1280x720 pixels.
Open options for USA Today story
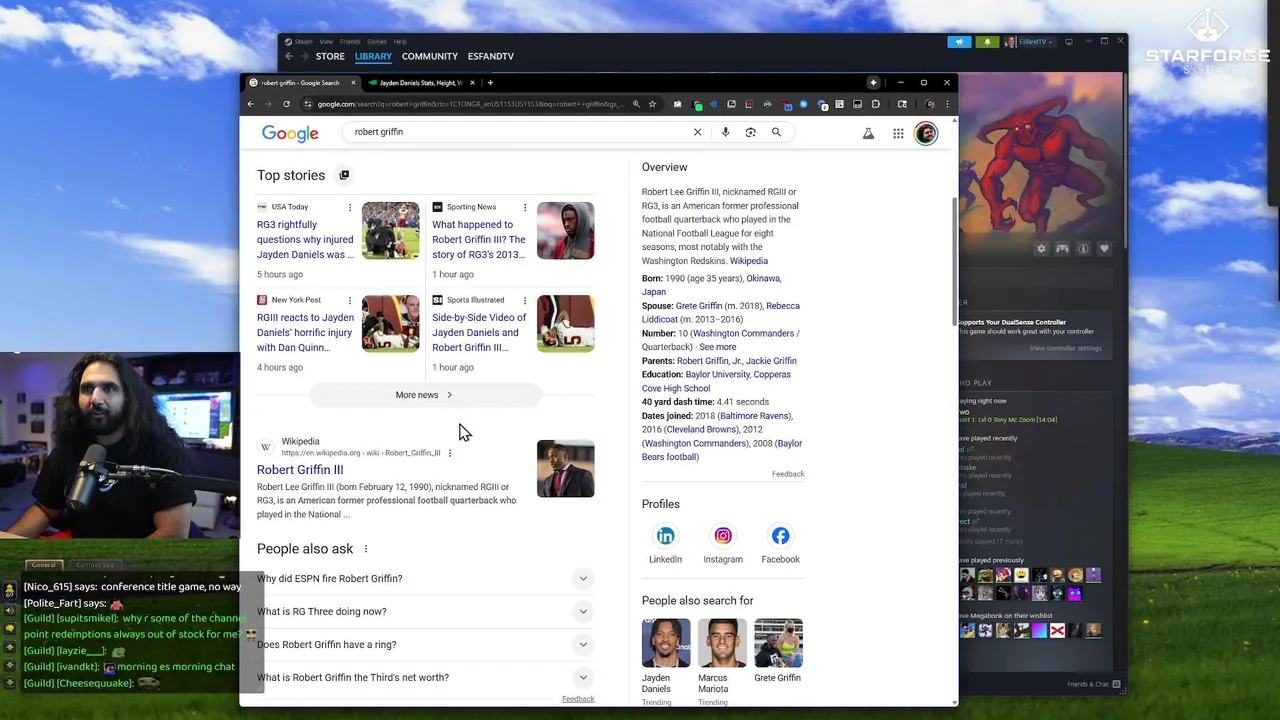pyautogui.click(x=349, y=207)
